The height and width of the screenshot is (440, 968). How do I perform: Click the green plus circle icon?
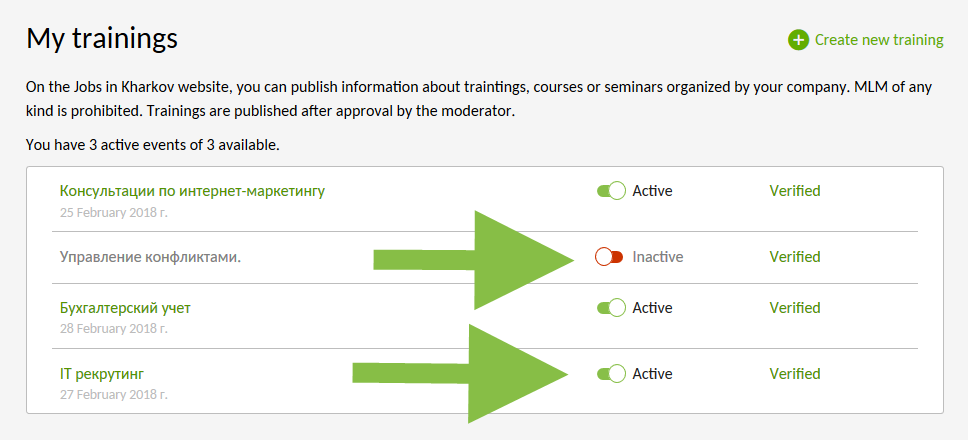(x=798, y=41)
